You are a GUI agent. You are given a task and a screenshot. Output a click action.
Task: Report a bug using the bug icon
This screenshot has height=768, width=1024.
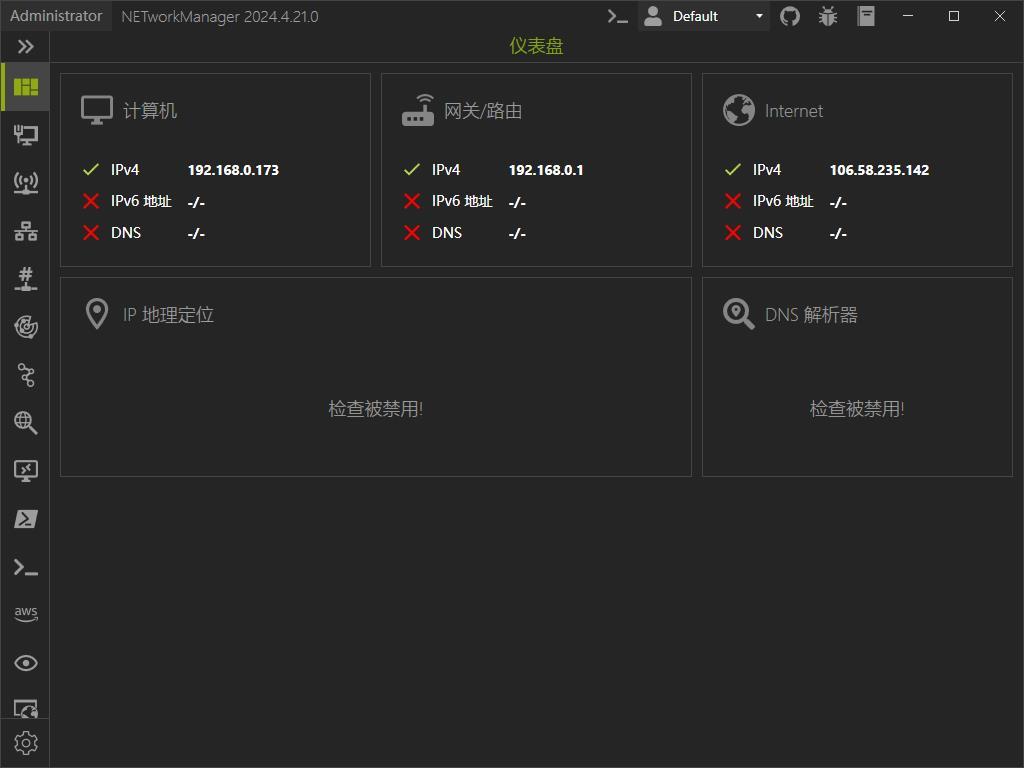pos(827,16)
